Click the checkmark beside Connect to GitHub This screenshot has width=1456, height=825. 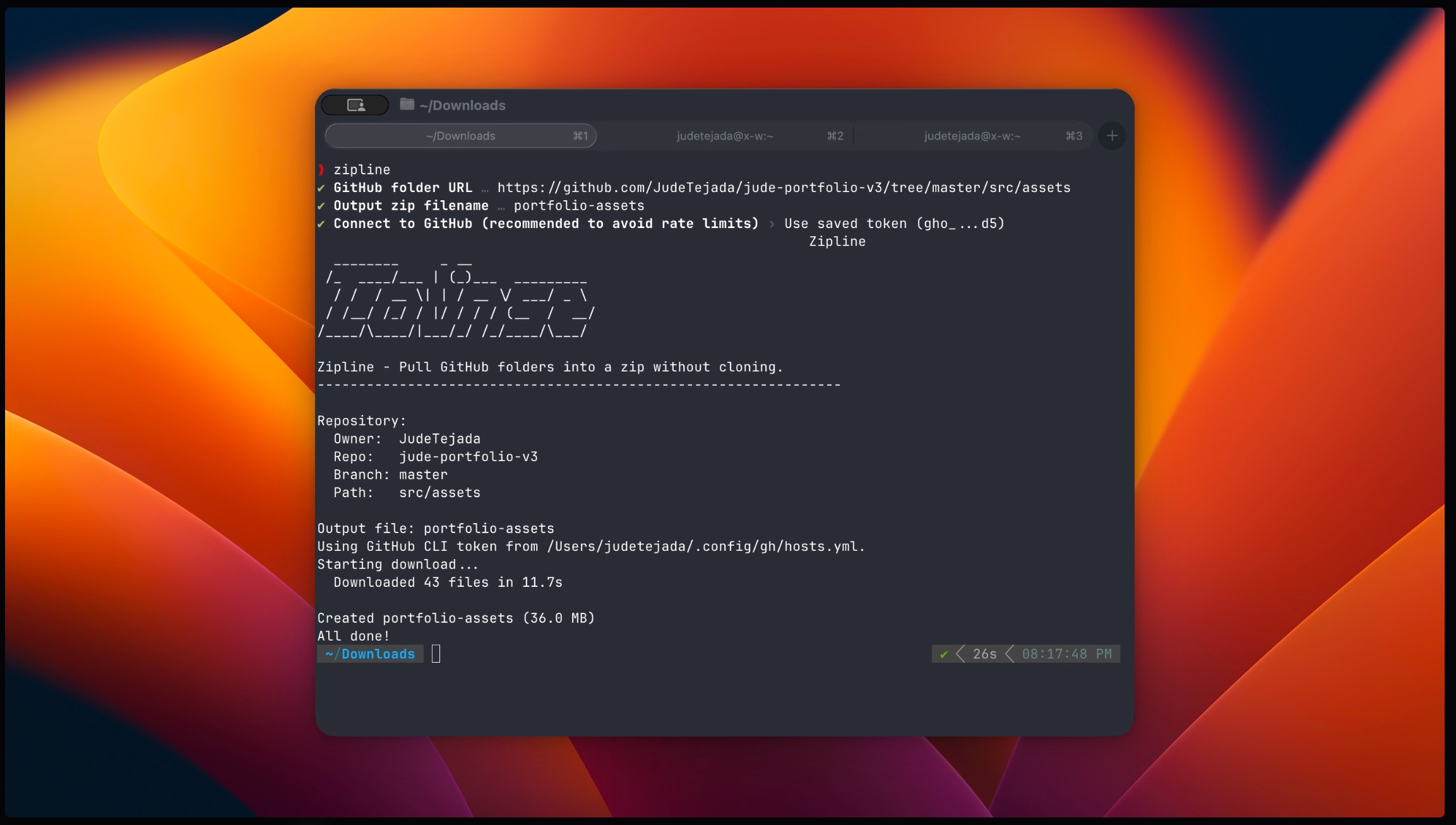click(321, 224)
